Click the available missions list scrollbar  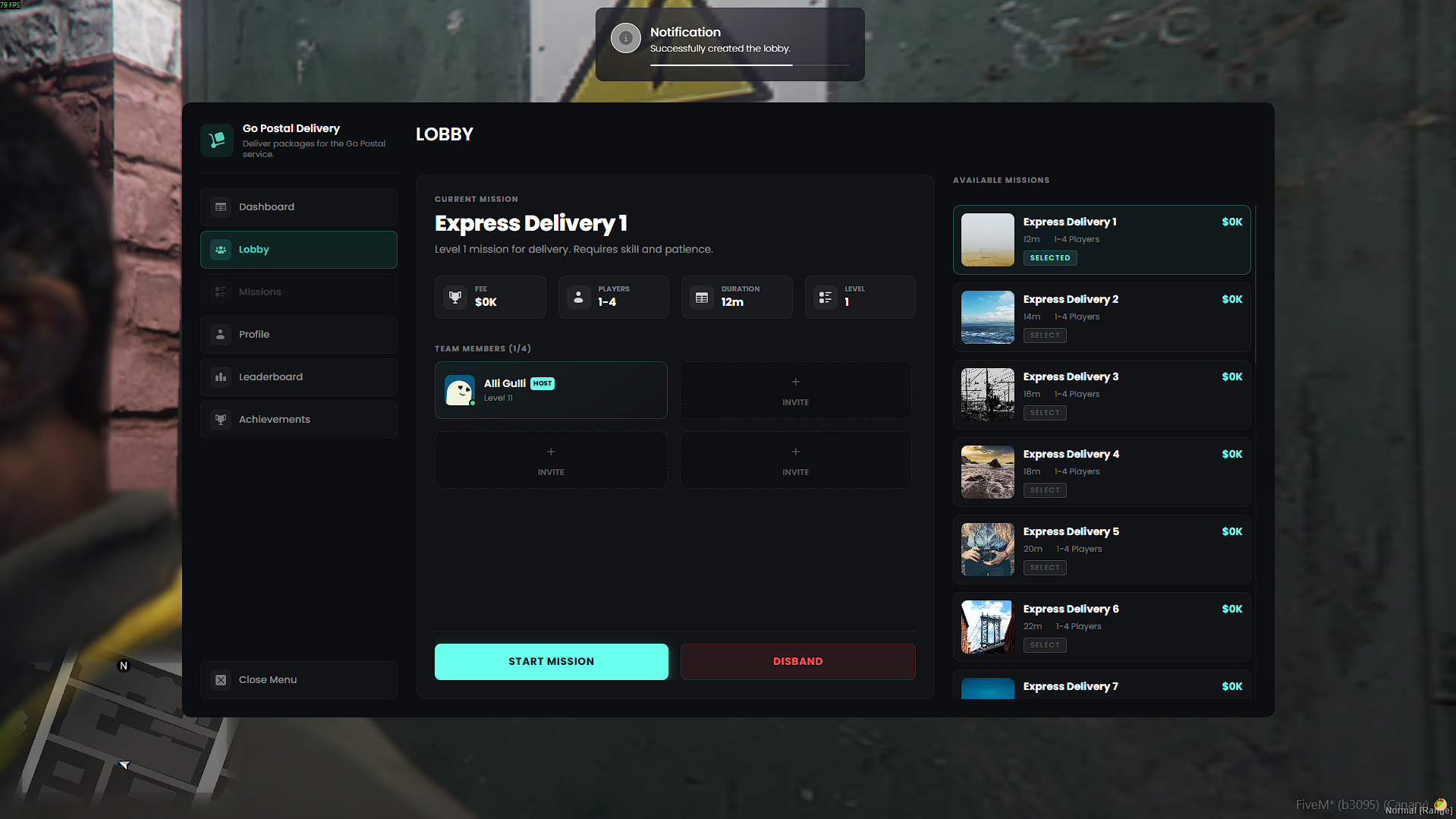(x=1256, y=285)
